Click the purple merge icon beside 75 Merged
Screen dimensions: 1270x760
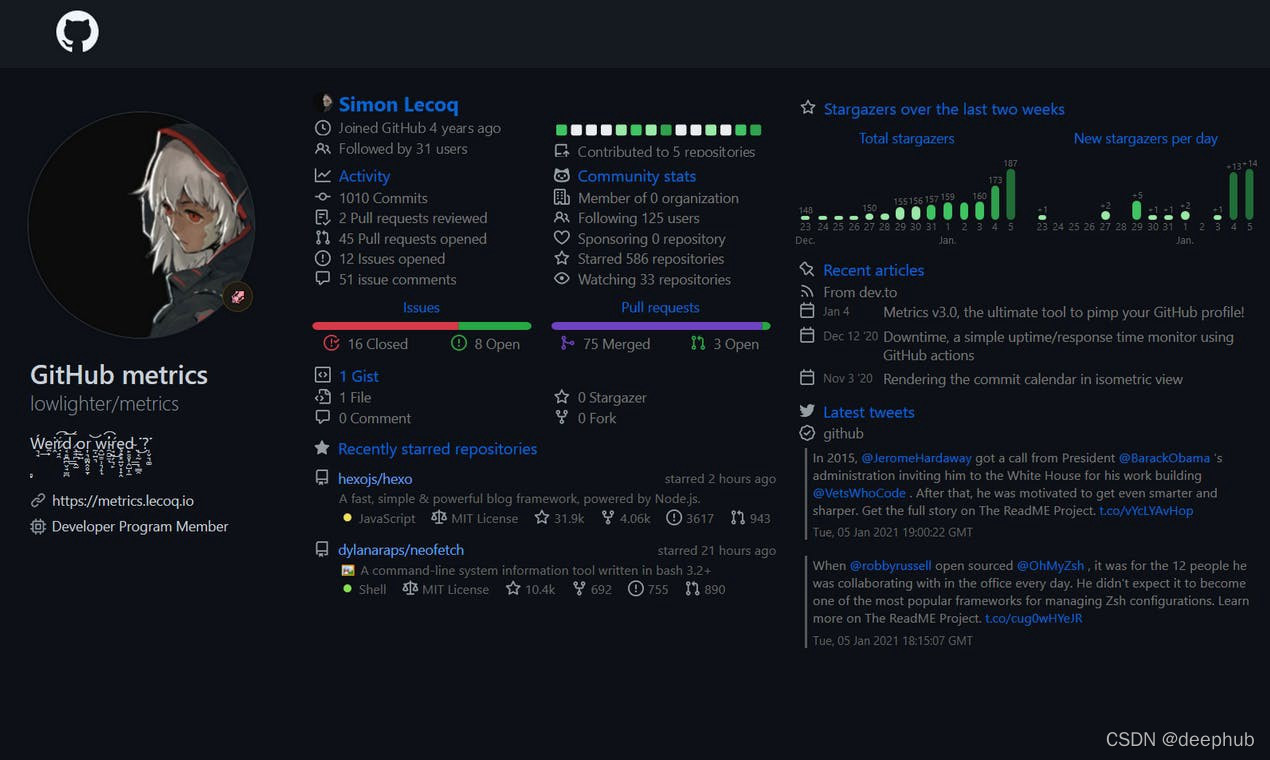point(567,343)
